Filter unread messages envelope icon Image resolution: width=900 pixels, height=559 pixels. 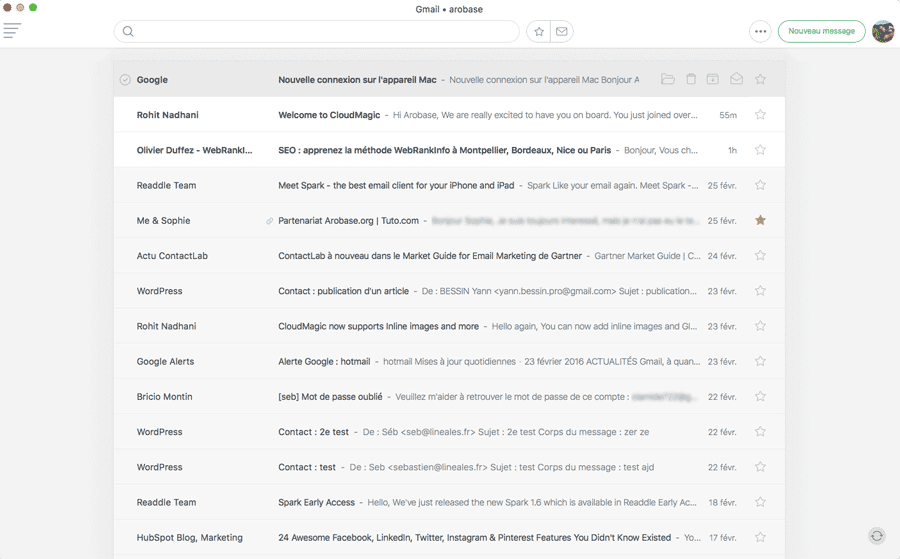point(562,32)
